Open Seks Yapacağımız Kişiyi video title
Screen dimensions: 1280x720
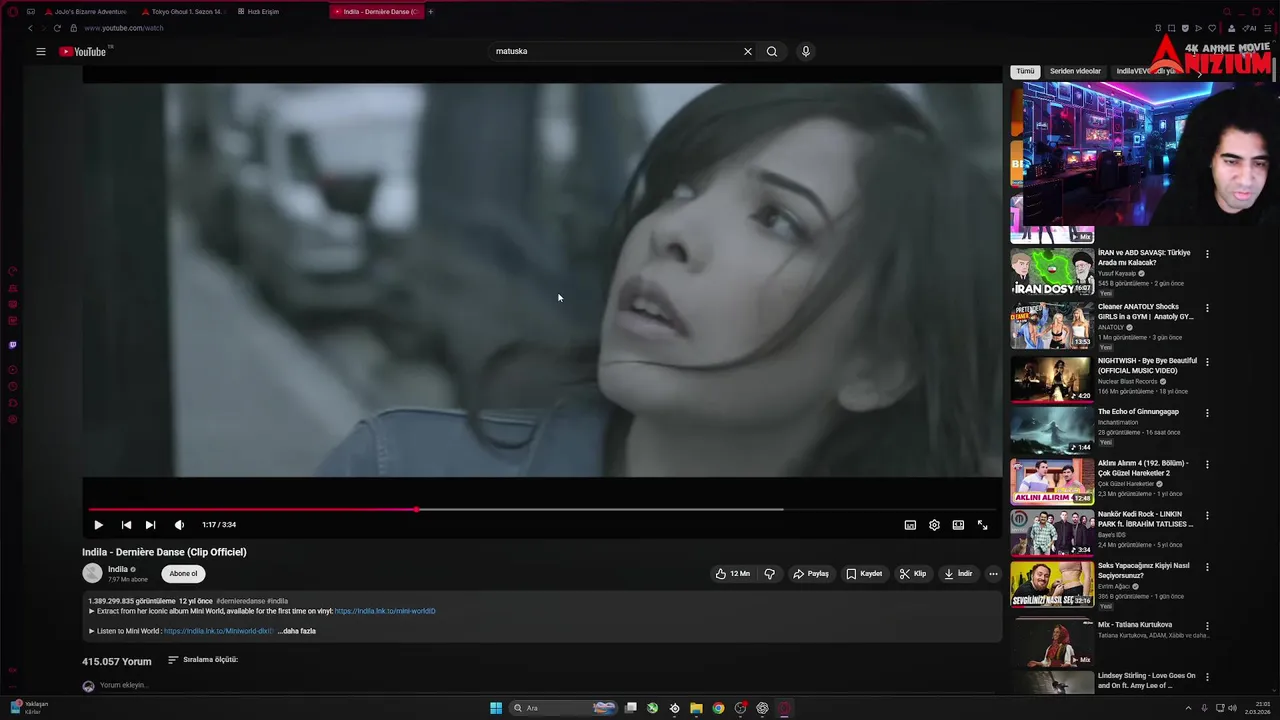tap(1144, 570)
